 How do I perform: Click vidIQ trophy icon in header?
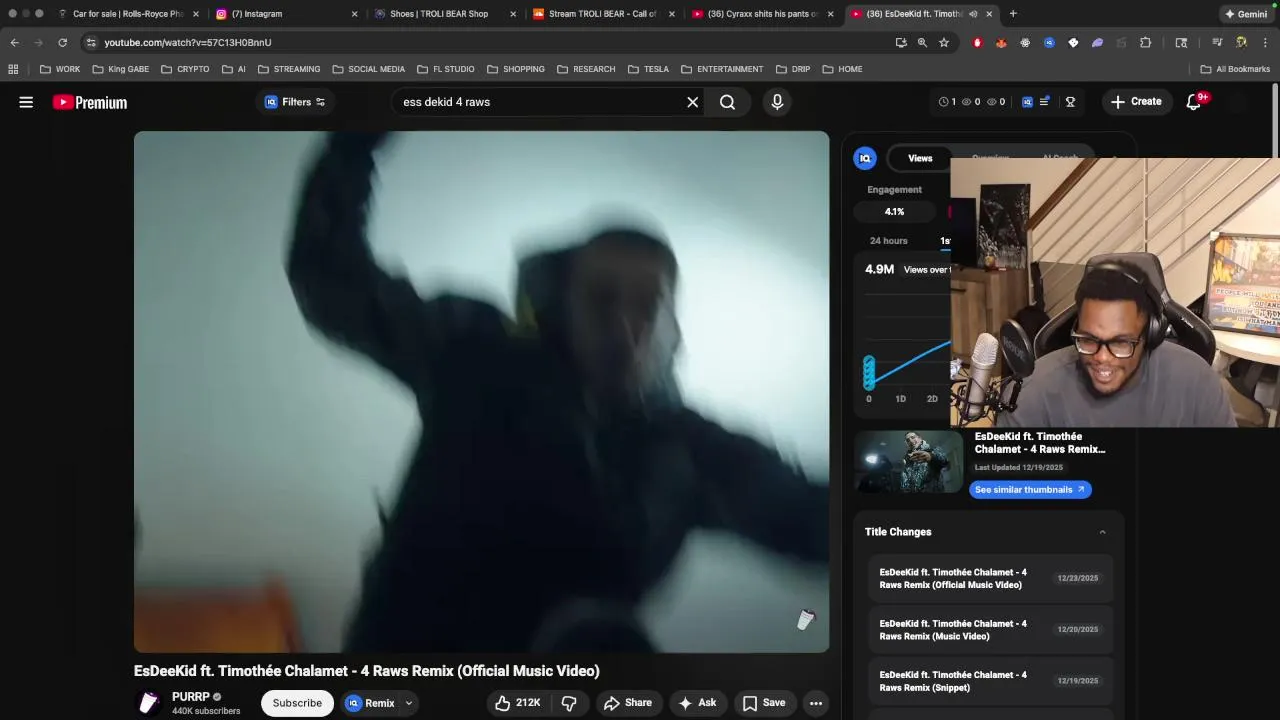coord(1070,102)
